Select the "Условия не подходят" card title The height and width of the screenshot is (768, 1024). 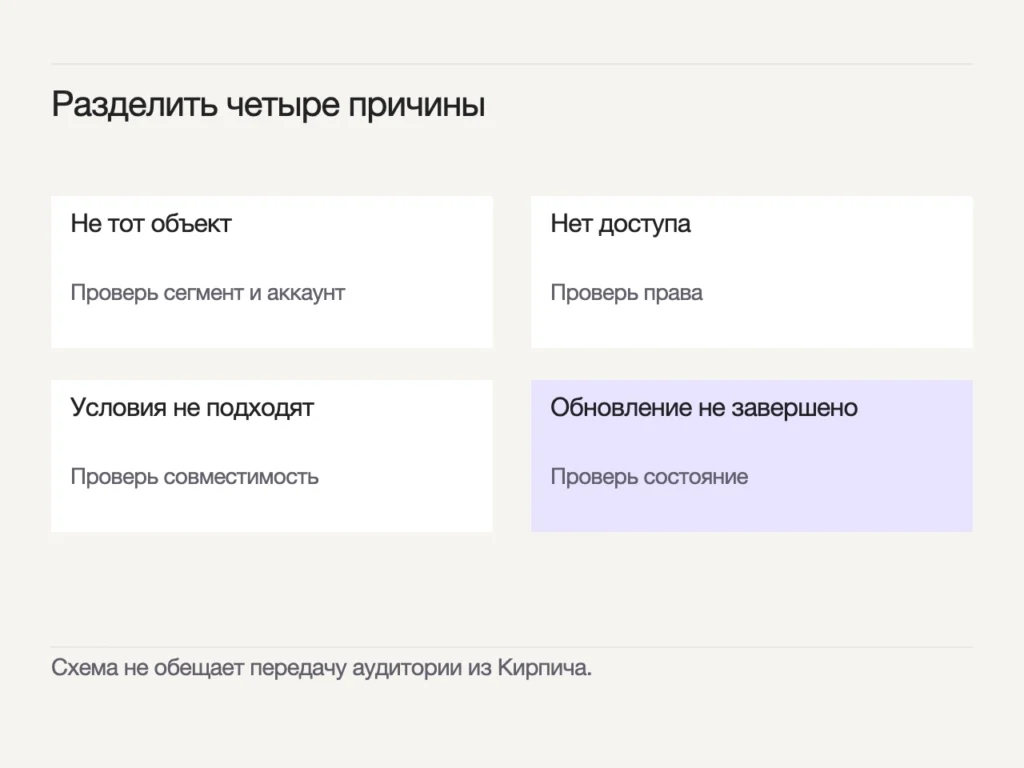click(x=192, y=408)
